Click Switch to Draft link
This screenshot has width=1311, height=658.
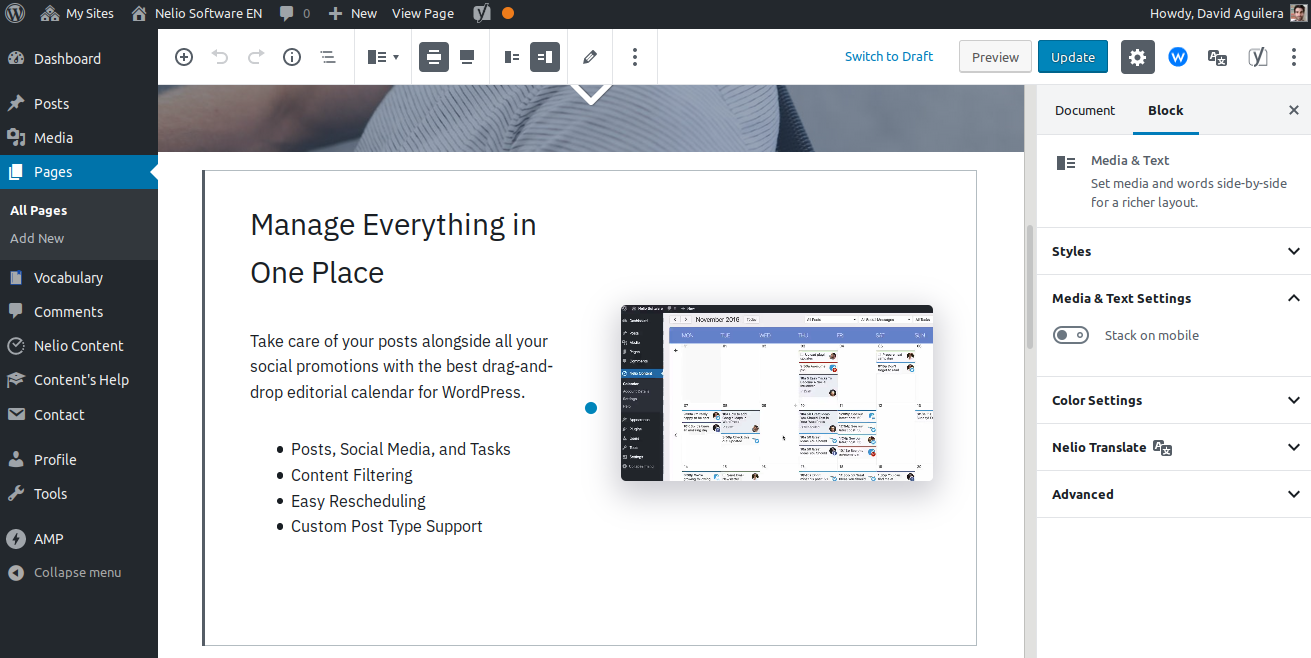[888, 56]
